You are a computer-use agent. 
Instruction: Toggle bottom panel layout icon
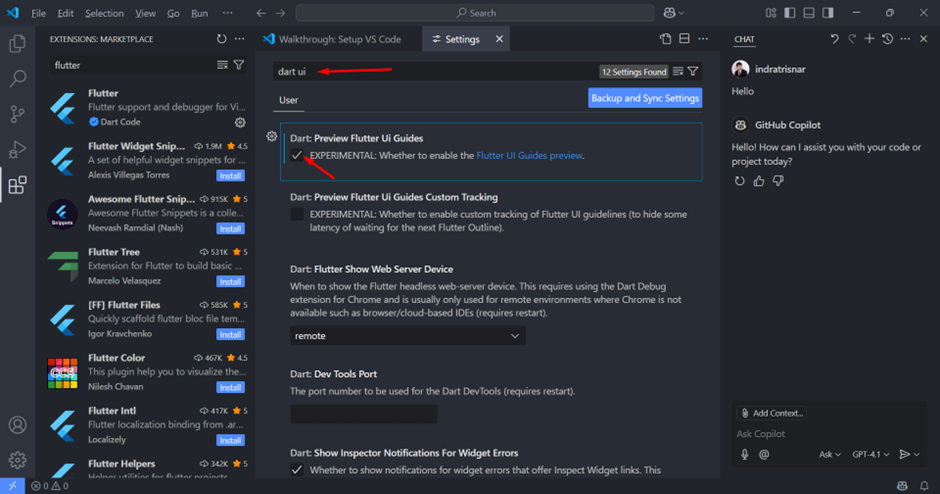tap(809, 13)
